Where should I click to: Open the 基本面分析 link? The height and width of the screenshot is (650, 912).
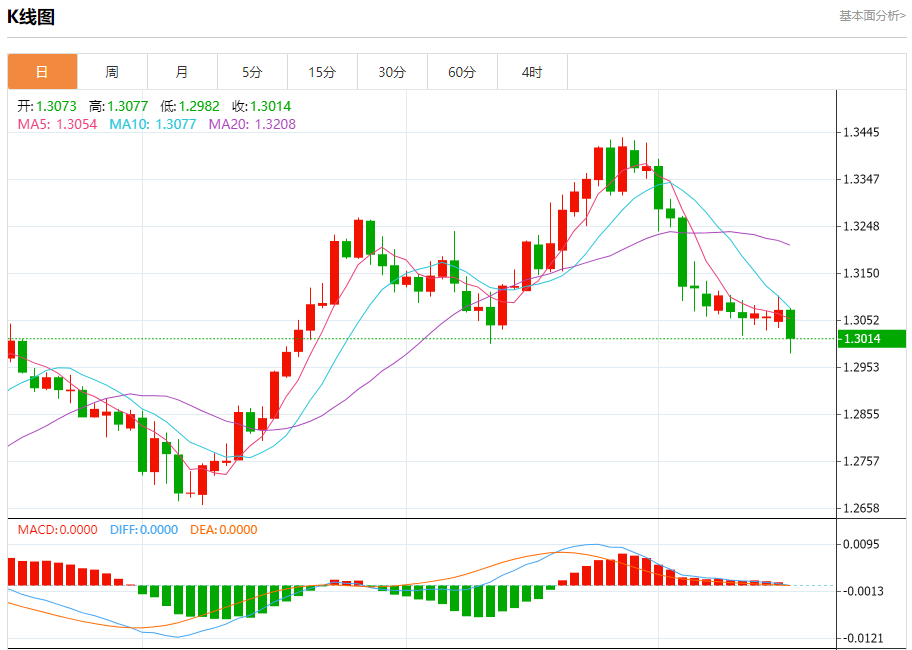coord(872,16)
